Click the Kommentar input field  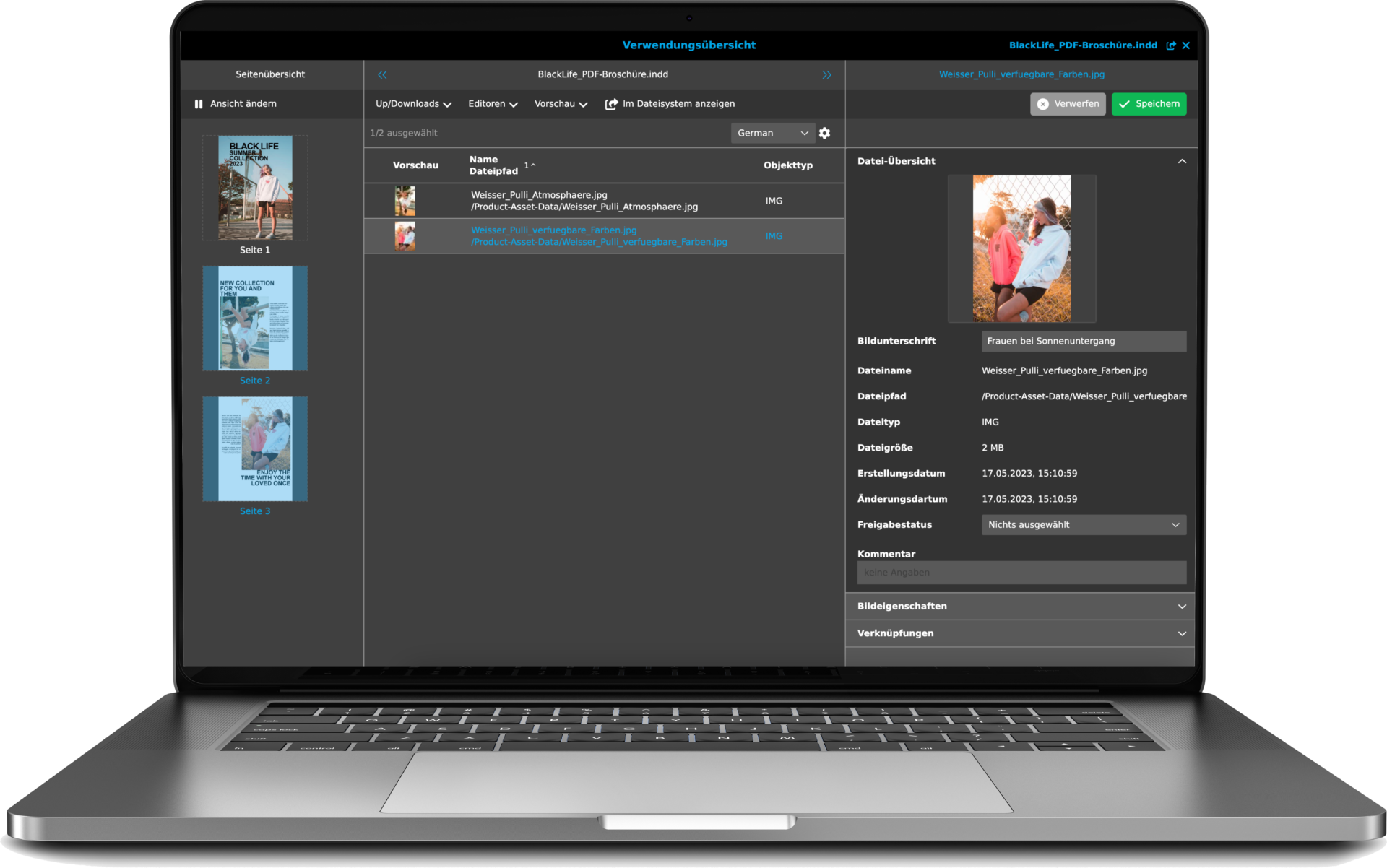point(1021,573)
